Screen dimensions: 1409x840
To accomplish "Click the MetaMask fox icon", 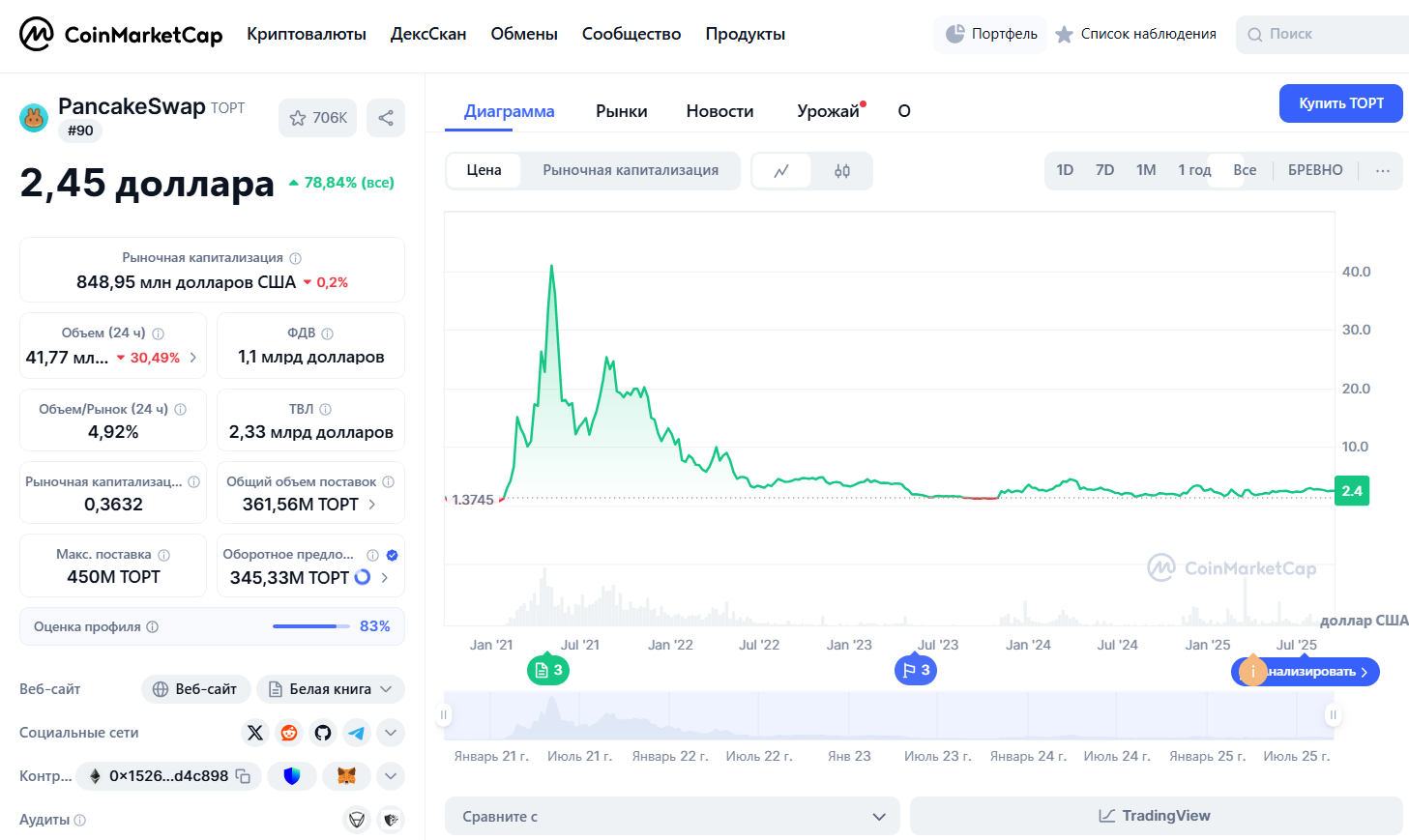I will (x=346, y=776).
